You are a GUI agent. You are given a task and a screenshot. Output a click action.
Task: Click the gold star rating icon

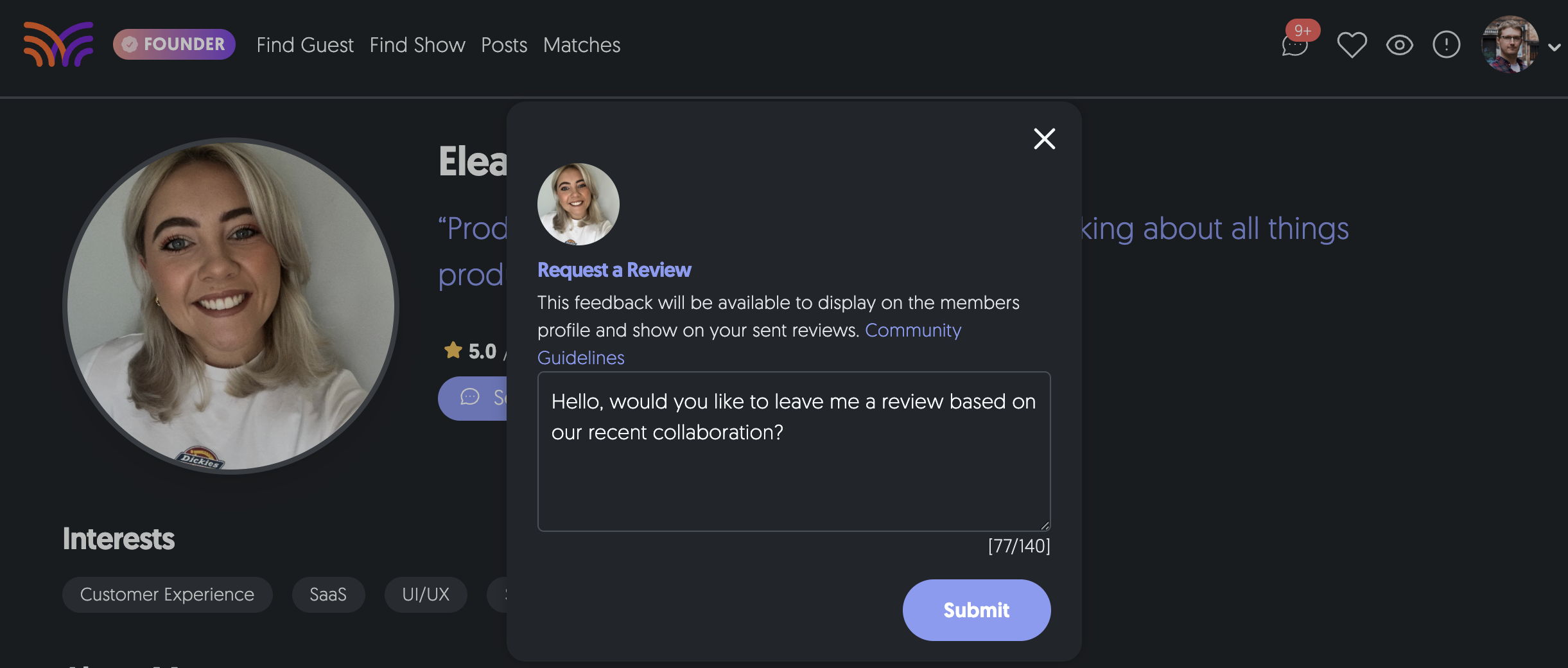pos(453,350)
